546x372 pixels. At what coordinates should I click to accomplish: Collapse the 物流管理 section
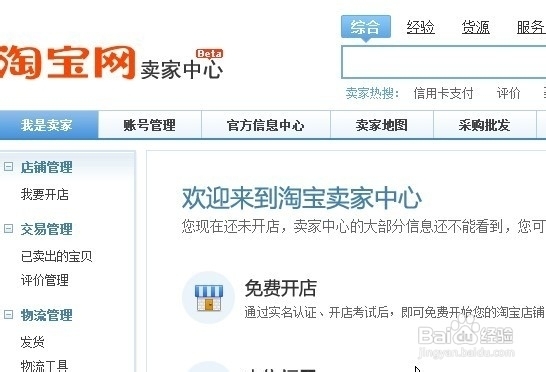[x=8, y=315]
